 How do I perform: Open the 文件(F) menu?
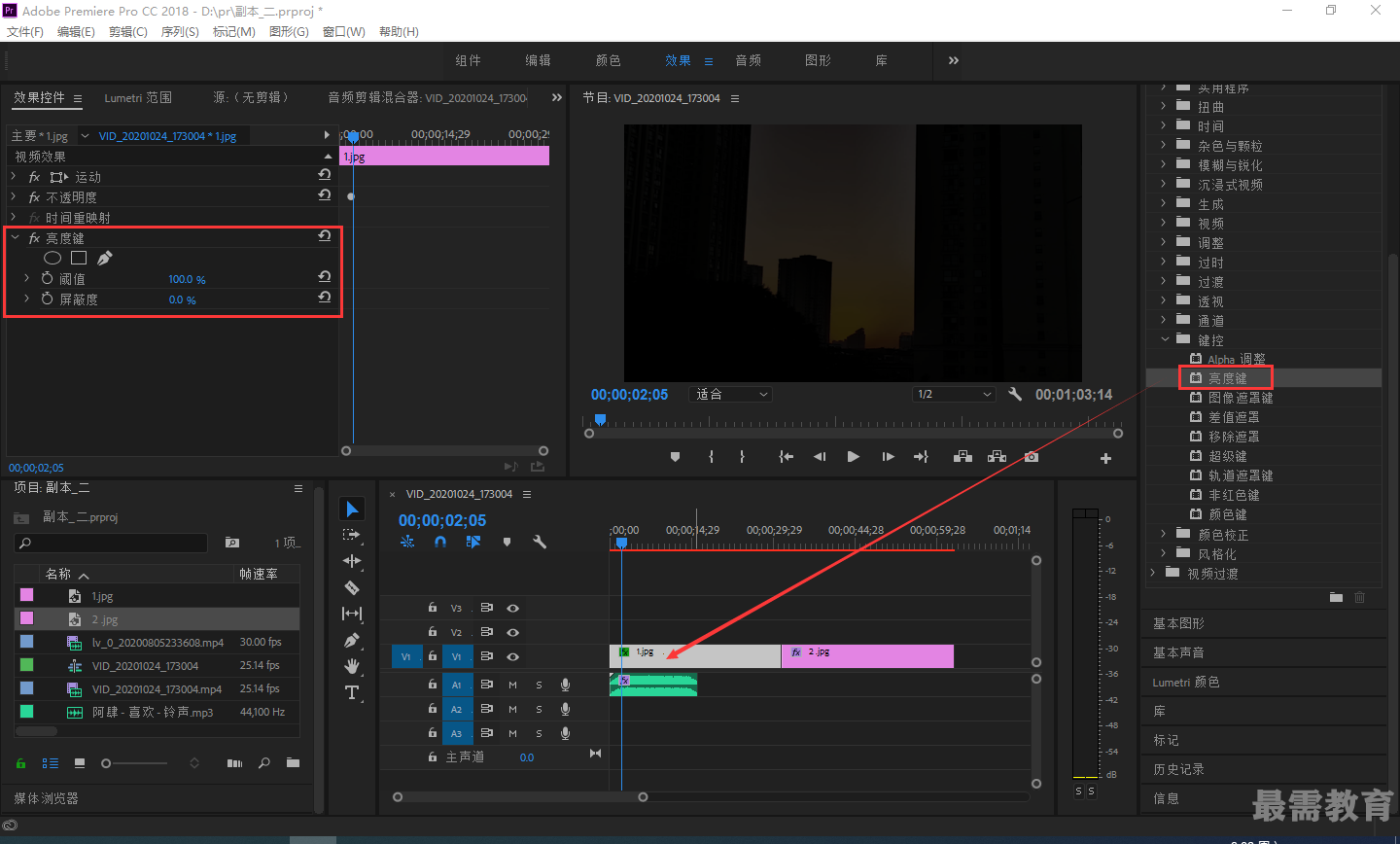(x=25, y=31)
